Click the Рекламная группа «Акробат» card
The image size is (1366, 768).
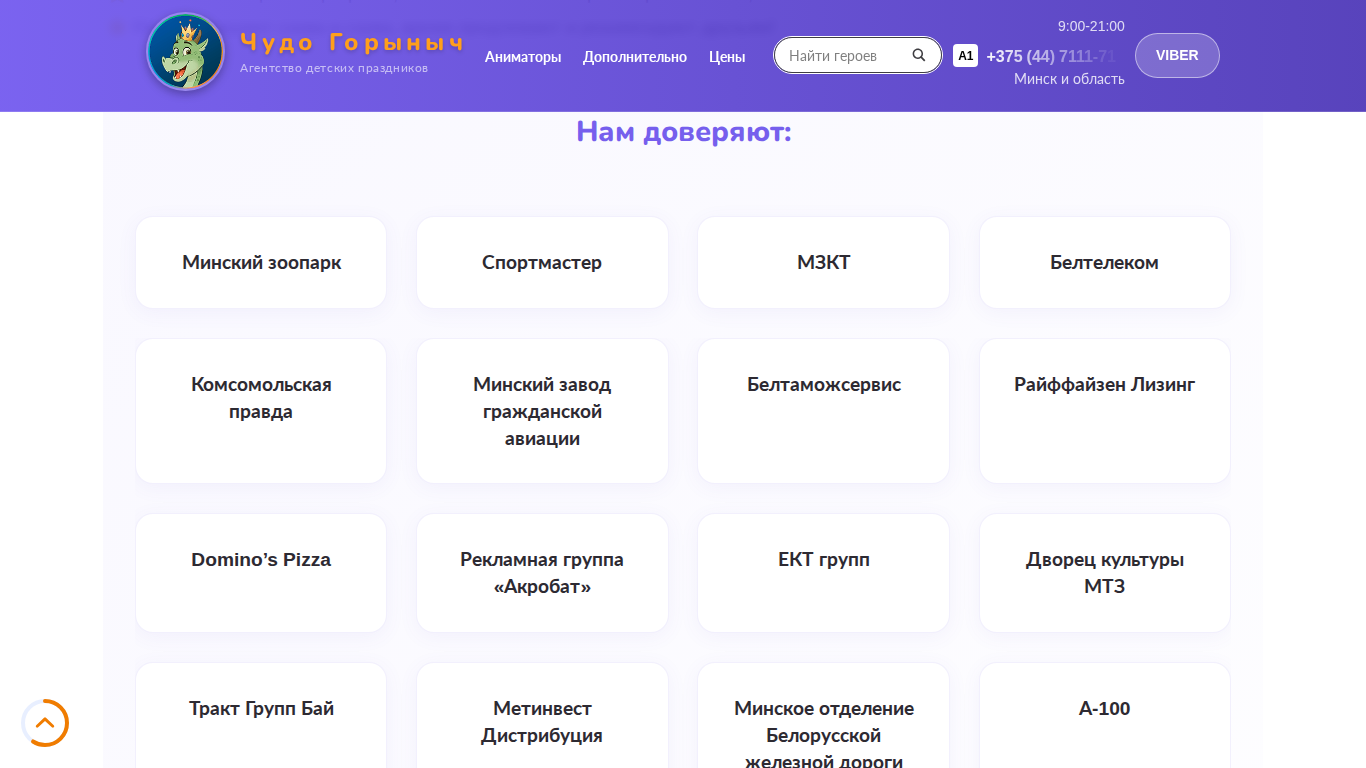(x=542, y=573)
